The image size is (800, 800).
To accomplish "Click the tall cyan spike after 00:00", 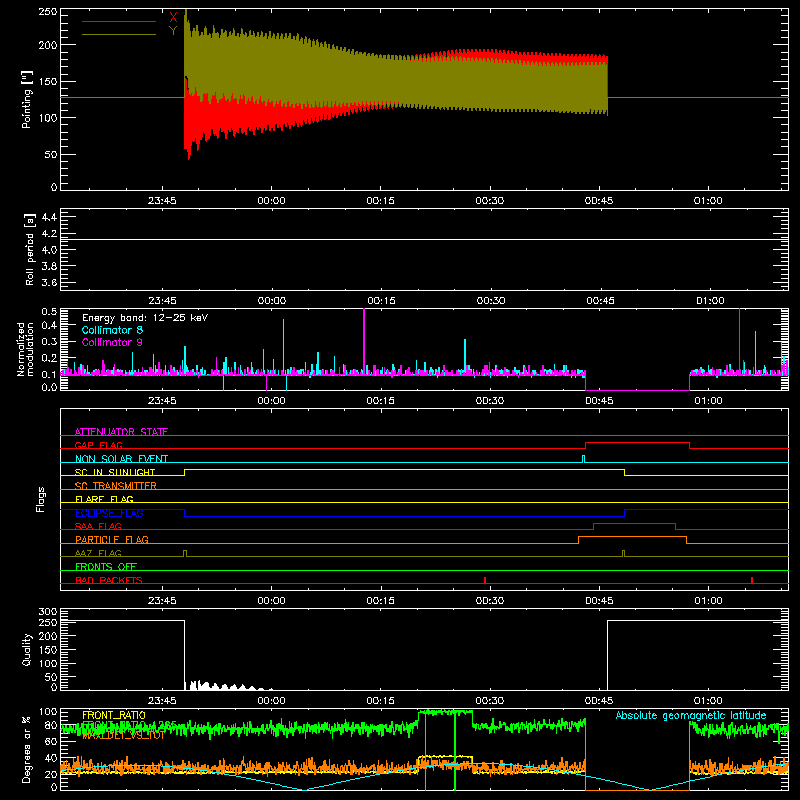I will (284, 347).
